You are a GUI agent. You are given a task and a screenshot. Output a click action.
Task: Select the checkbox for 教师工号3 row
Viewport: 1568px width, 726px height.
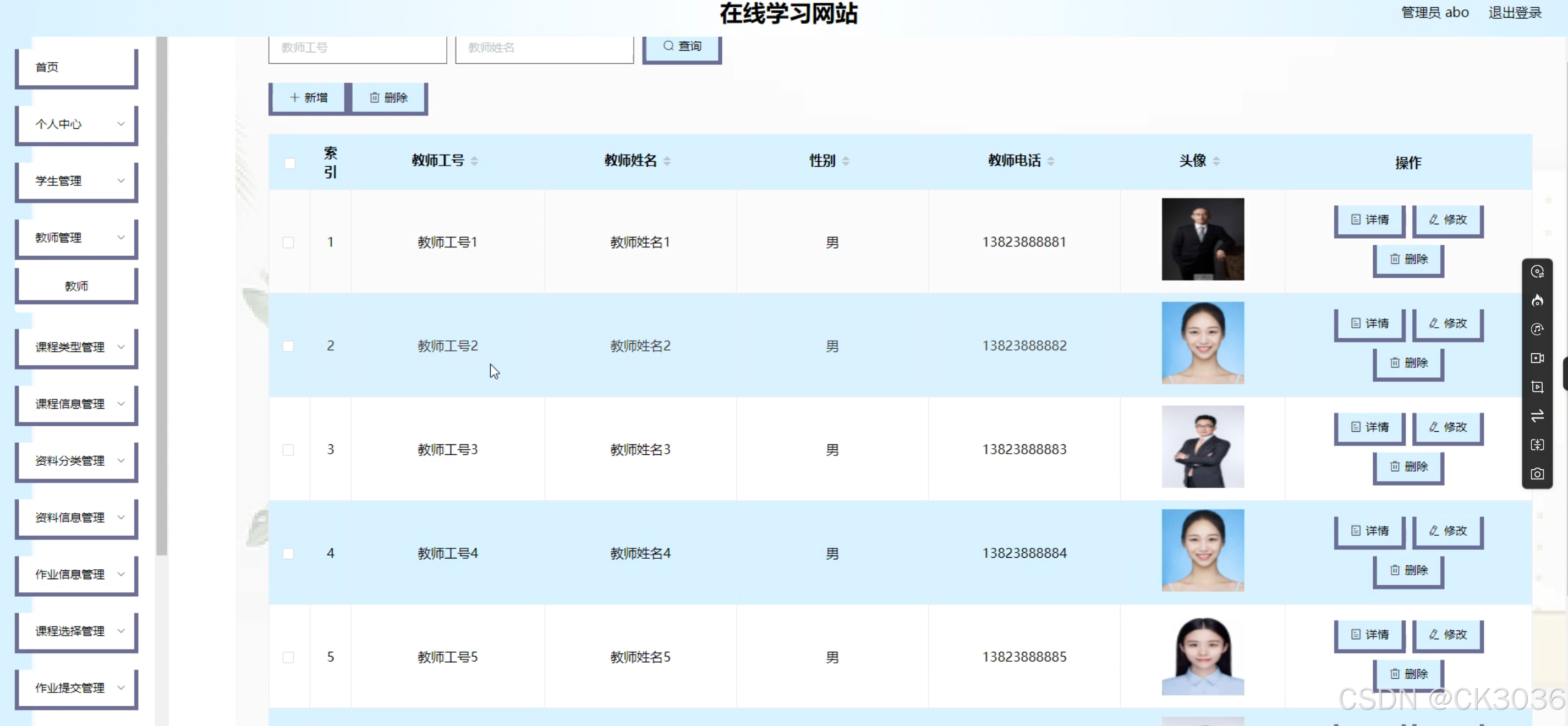288,450
